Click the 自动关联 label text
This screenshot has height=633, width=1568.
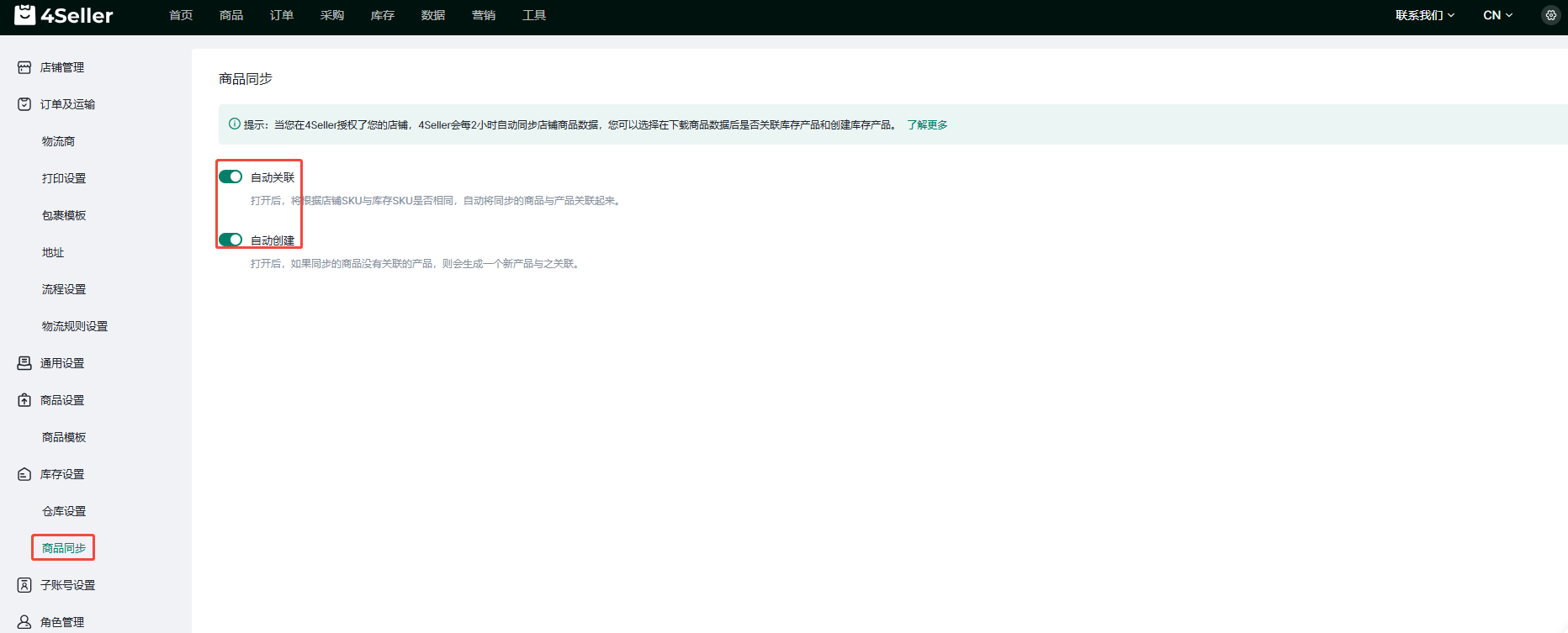[273, 177]
